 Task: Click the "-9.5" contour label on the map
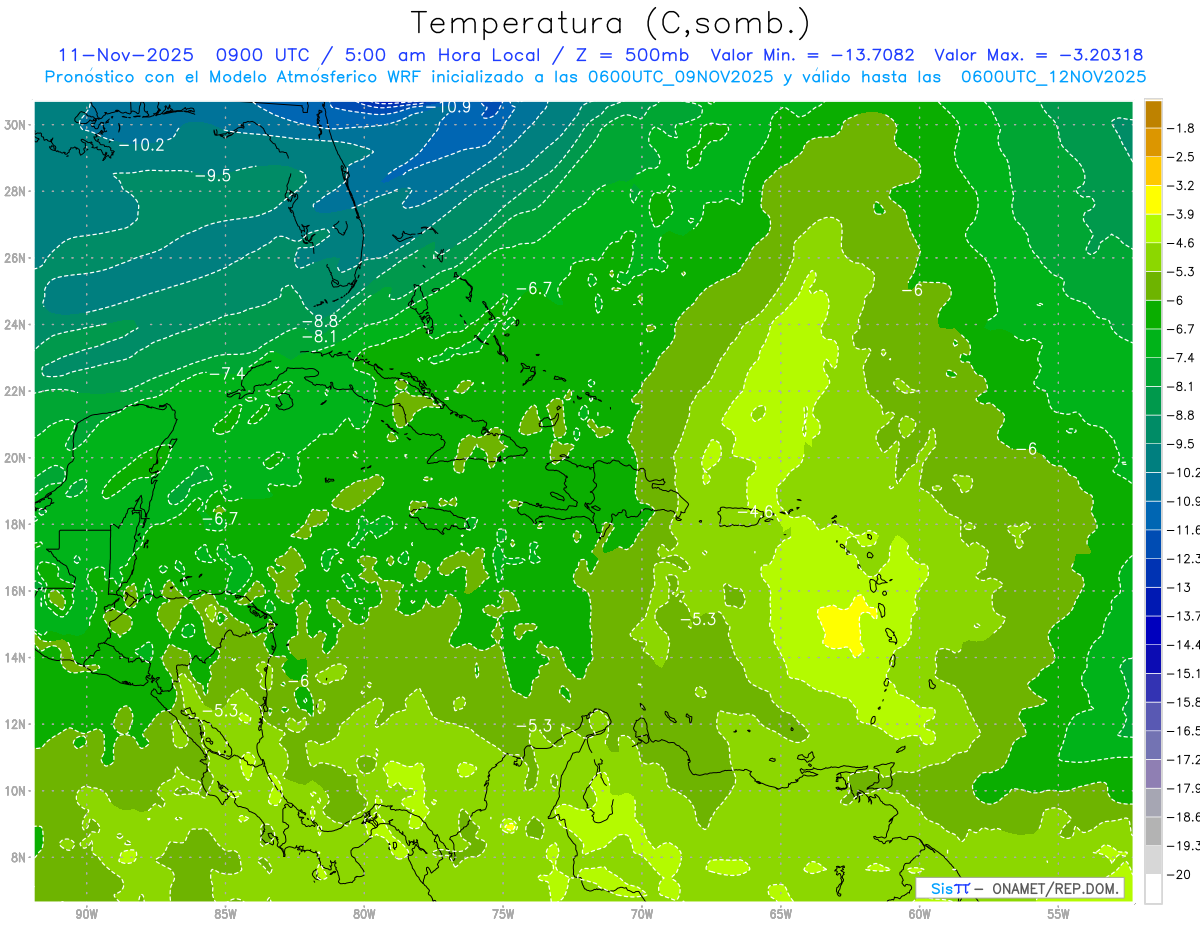213,175
